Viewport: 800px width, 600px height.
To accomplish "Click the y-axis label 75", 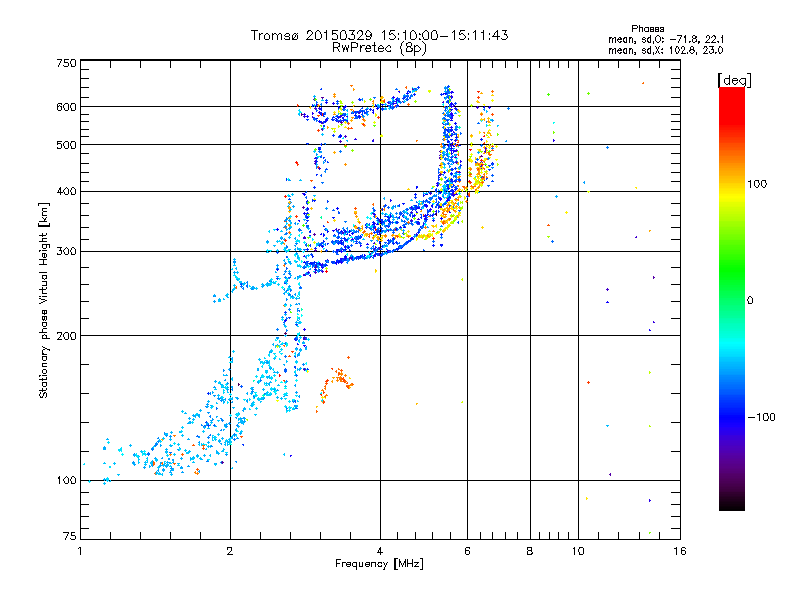I will click(70, 536).
